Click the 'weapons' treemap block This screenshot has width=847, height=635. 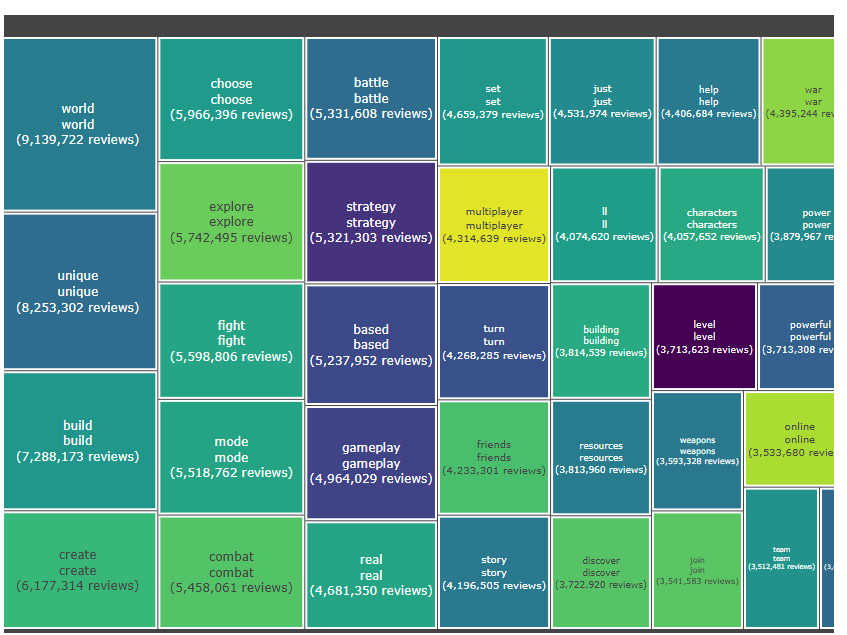coord(697,450)
